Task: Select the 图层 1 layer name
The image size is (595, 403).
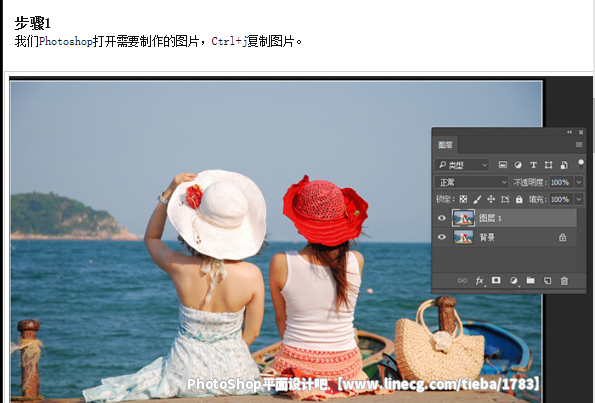Action: 490,218
